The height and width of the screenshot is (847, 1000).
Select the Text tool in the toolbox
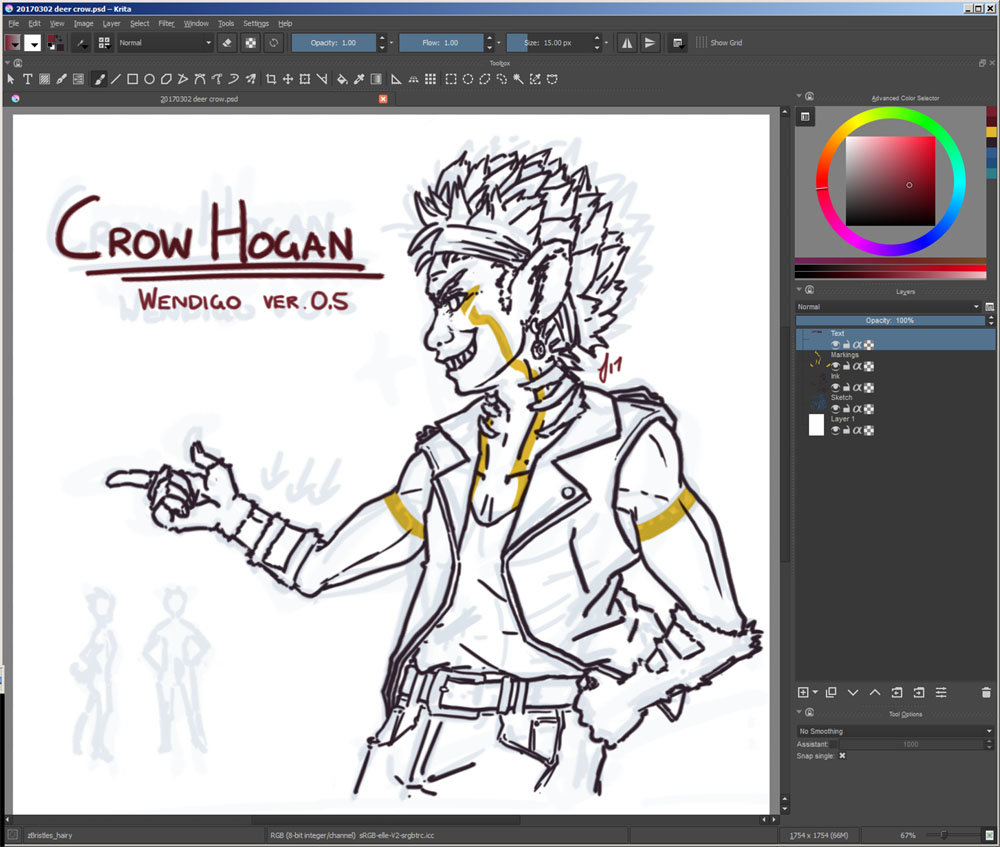27,79
